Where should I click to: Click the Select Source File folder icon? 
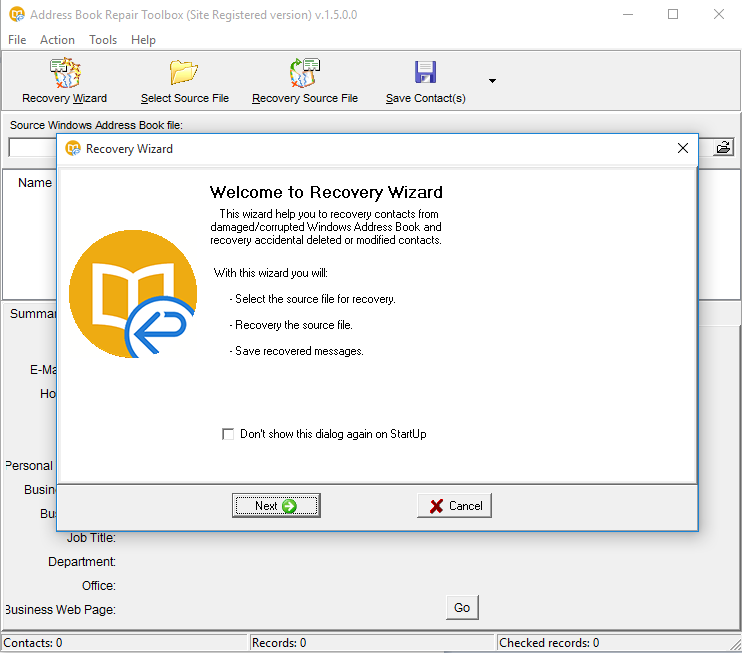(x=184, y=74)
